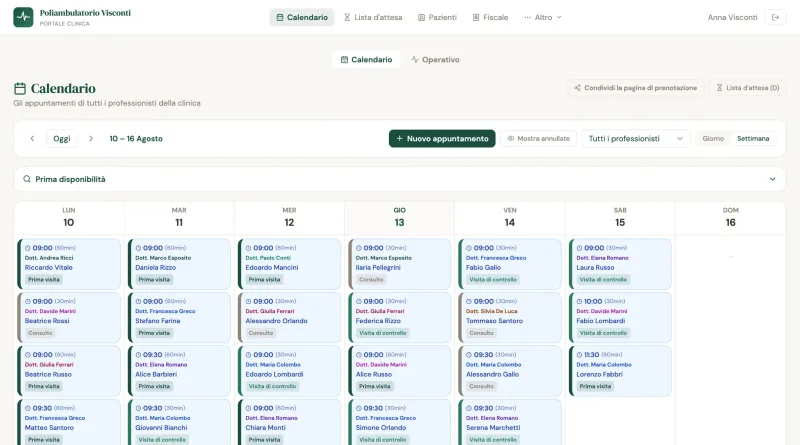This screenshot has height=445, width=800.
Task: Expand the Prima disponibilità panel chevron
Action: pos(772,179)
